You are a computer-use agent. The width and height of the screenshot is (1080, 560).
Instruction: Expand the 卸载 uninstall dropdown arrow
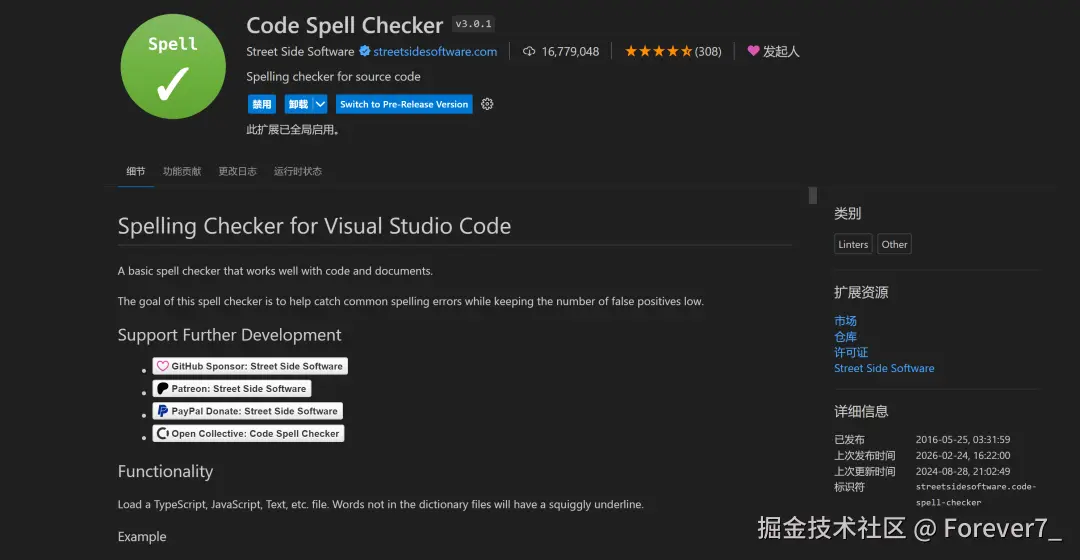320,104
